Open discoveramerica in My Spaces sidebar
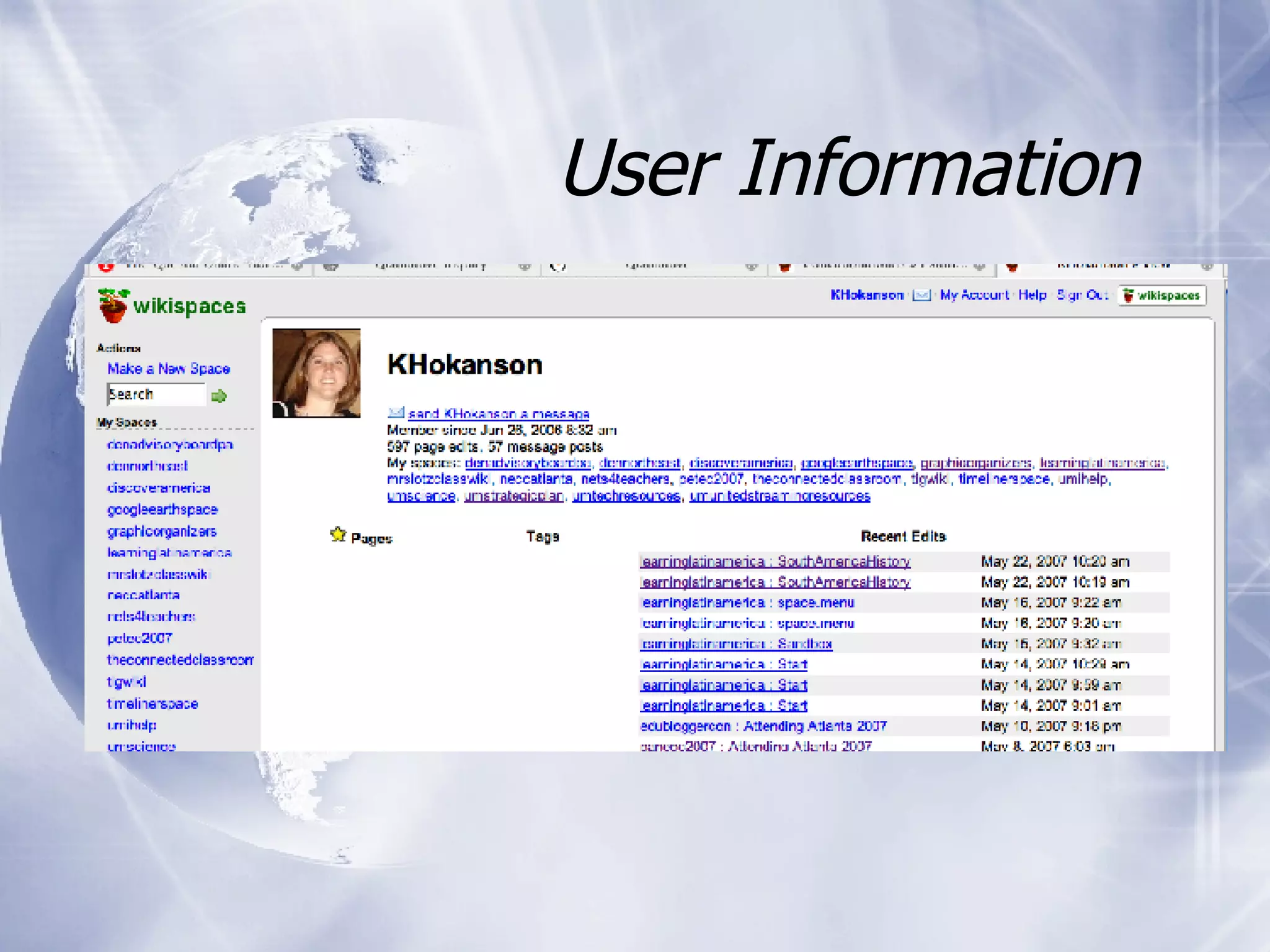The image size is (1270, 952). pos(159,488)
